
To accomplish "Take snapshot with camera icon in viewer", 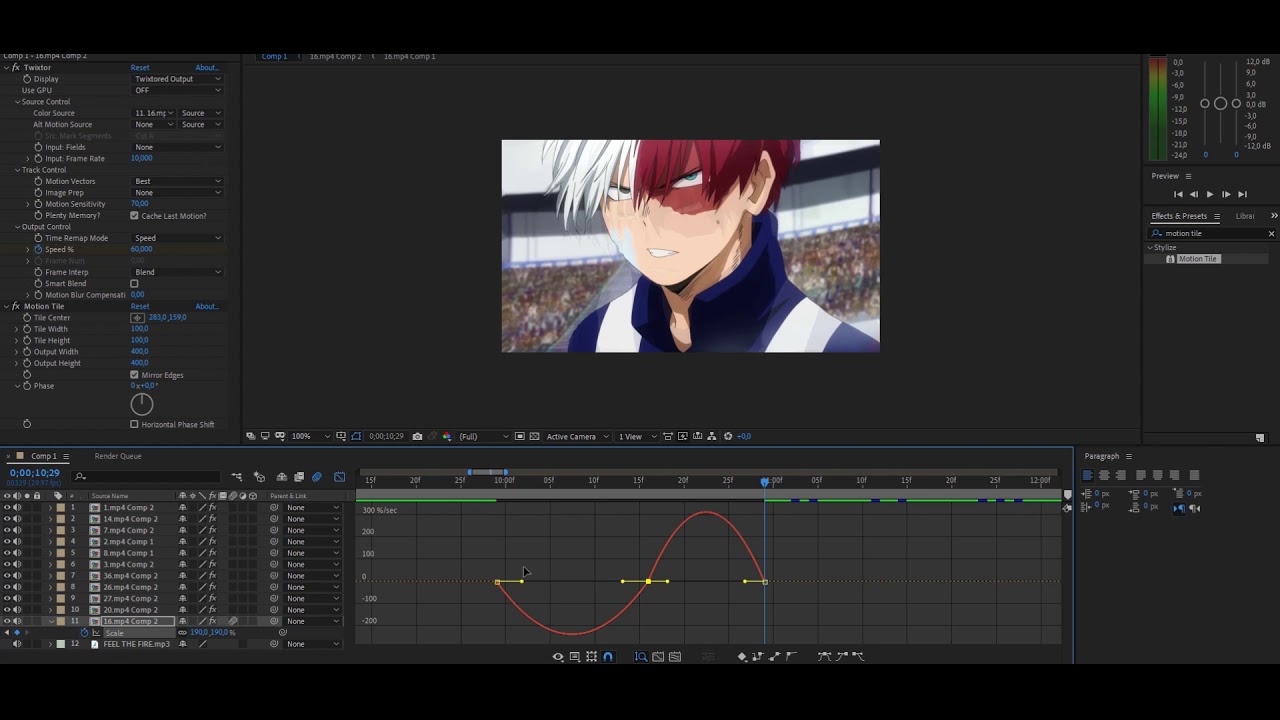I will (417, 436).
